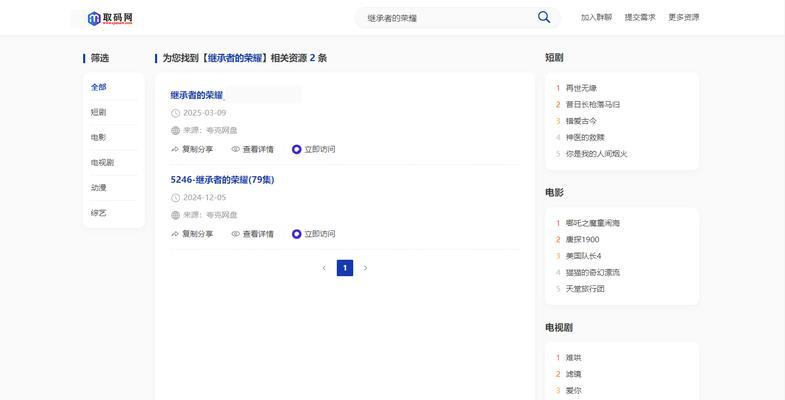Click 复制分享 under the 2025-03-09 result
The width and height of the screenshot is (785, 400).
point(192,149)
